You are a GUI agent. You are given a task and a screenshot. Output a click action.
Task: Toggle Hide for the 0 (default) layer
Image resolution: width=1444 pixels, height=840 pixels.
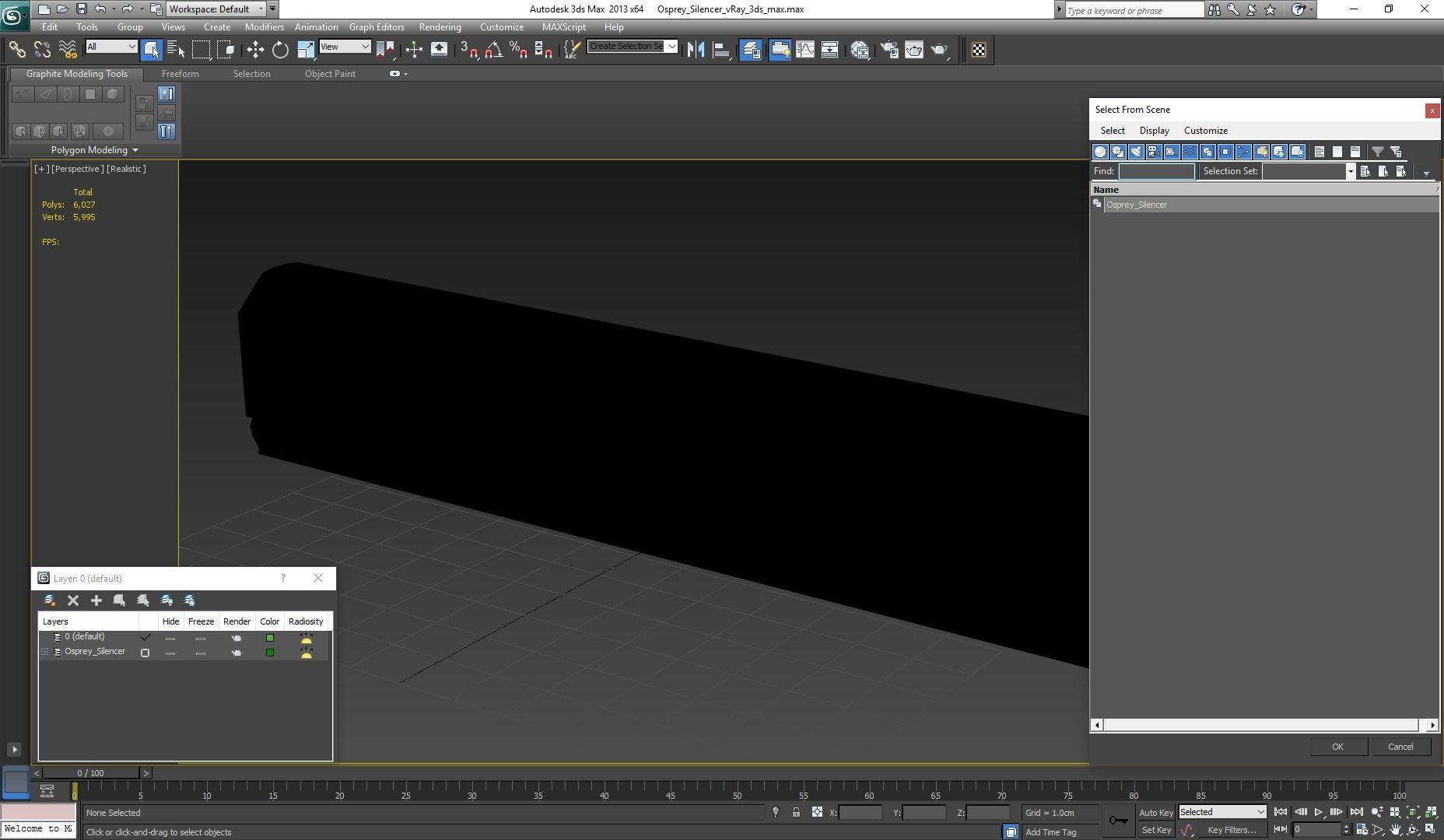coord(170,638)
